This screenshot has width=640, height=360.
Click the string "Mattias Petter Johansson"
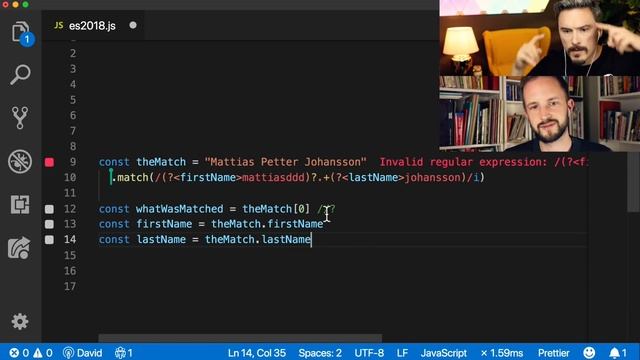285,162
